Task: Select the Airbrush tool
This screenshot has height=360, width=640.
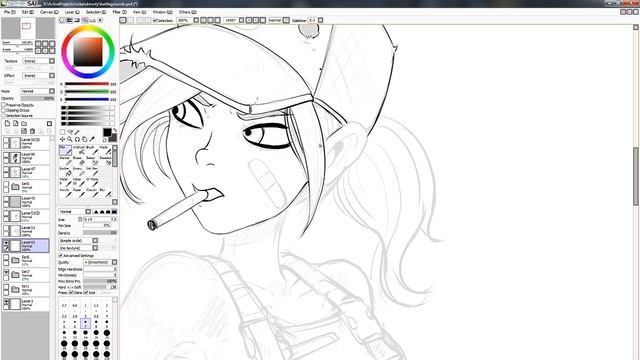Action: 79,150
